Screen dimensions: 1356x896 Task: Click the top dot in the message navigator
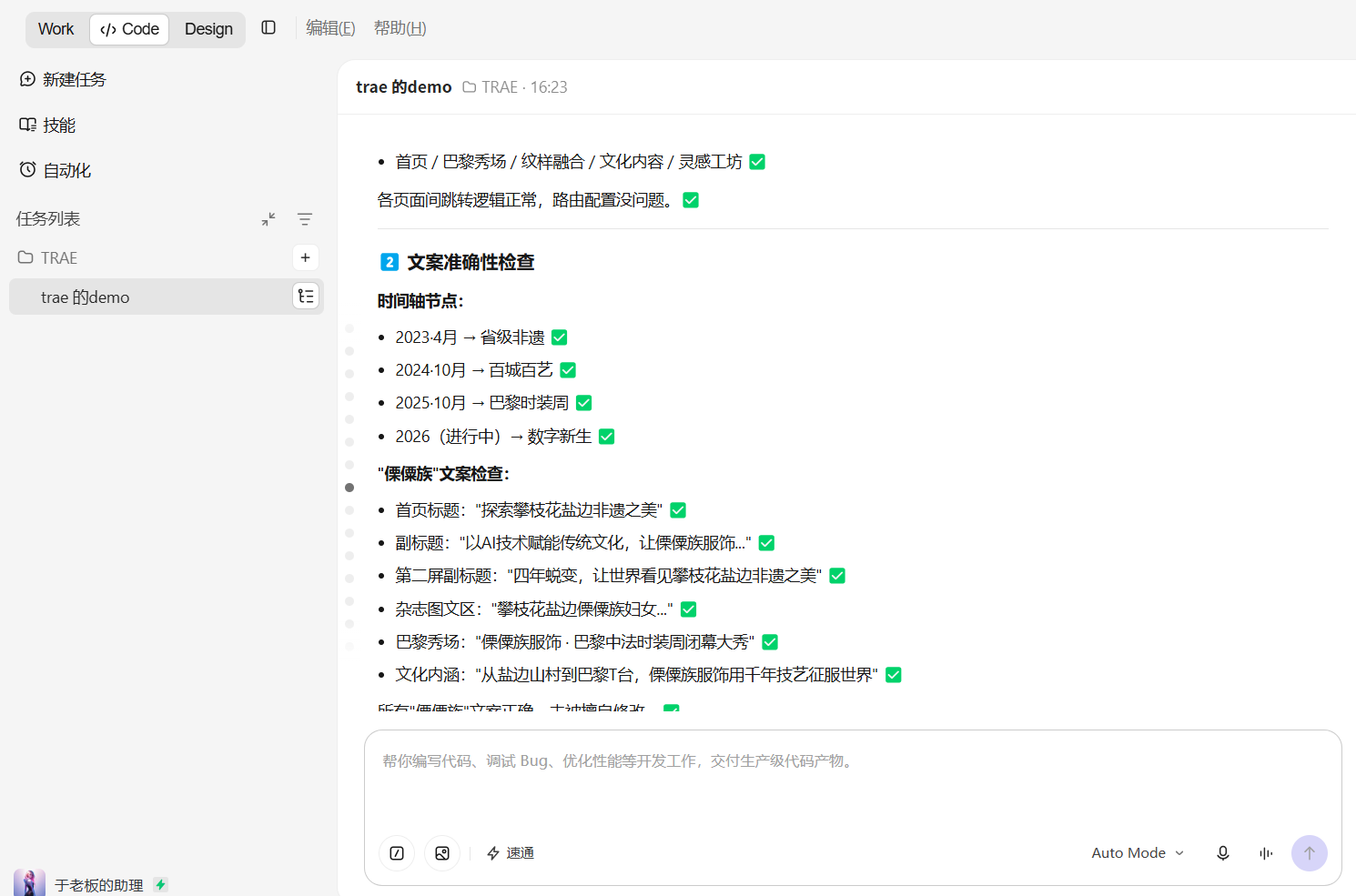(349, 328)
